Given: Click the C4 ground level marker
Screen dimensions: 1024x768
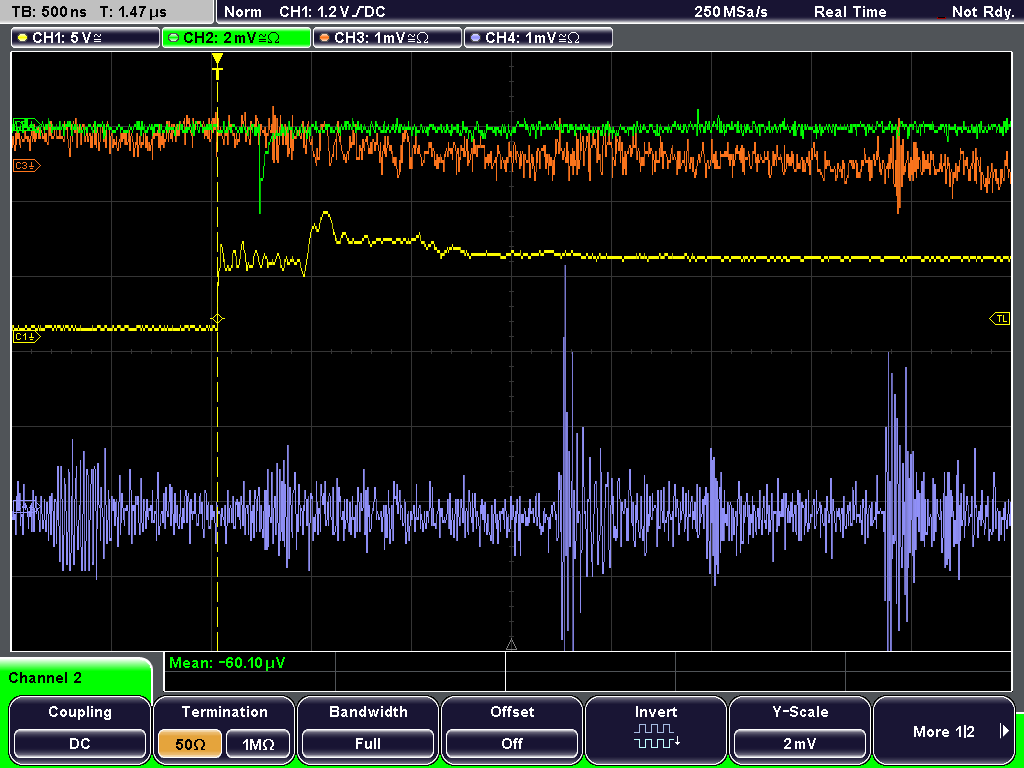Looking at the screenshot, I should tap(27, 506).
